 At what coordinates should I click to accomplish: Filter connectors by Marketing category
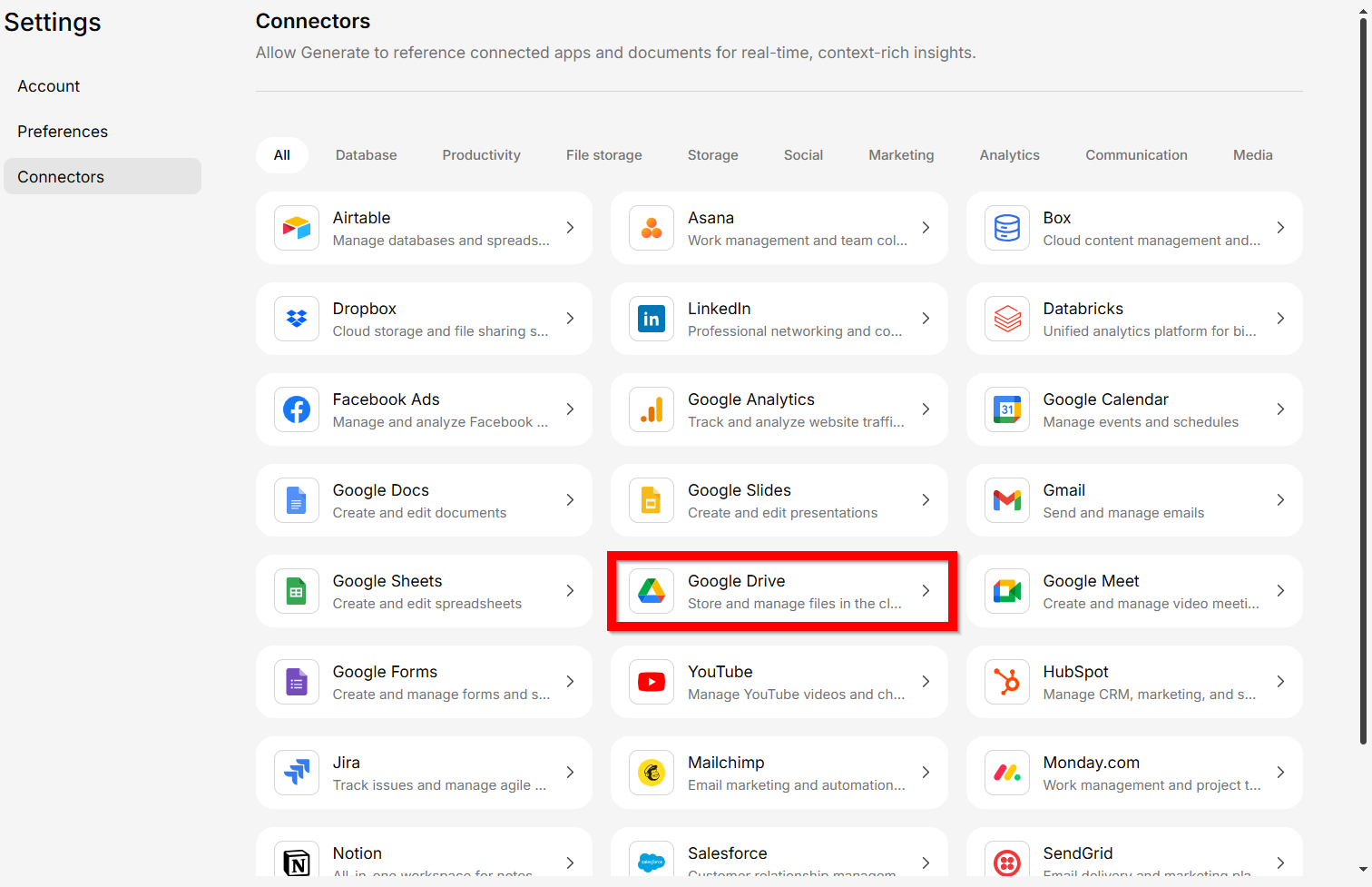pos(901,155)
